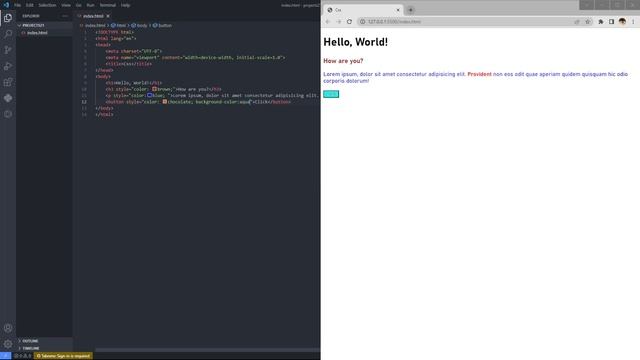640x360 pixels.
Task: Open the Explorer view in the activity bar
Action: 8,18
